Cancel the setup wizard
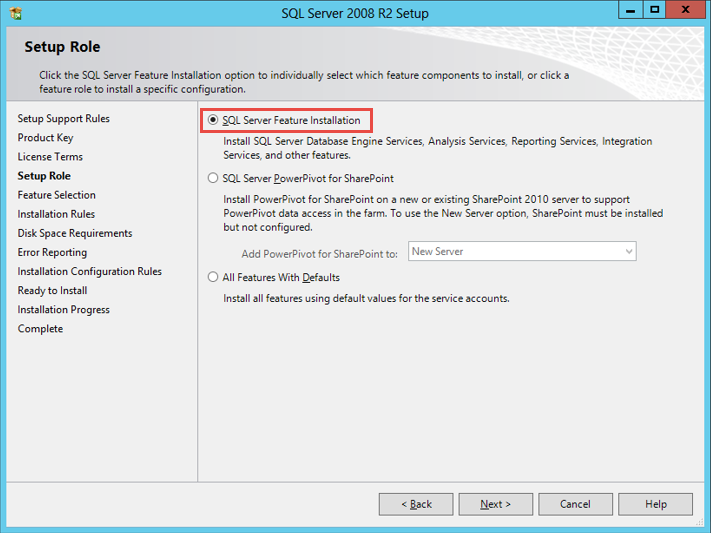Image resolution: width=711 pixels, height=533 pixels. (575, 504)
